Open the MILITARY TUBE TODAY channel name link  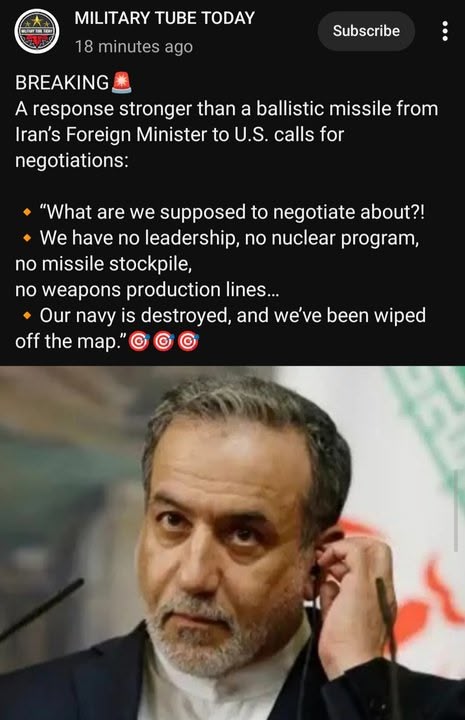164,18
